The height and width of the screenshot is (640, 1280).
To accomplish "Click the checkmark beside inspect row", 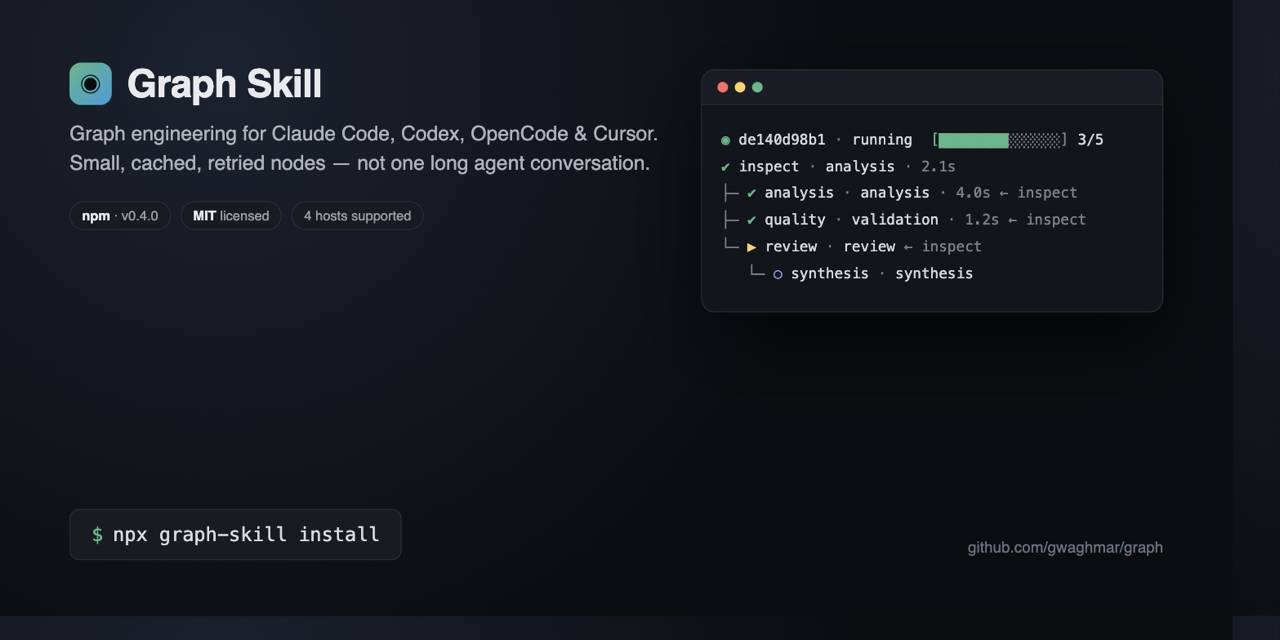I will click(x=726, y=167).
